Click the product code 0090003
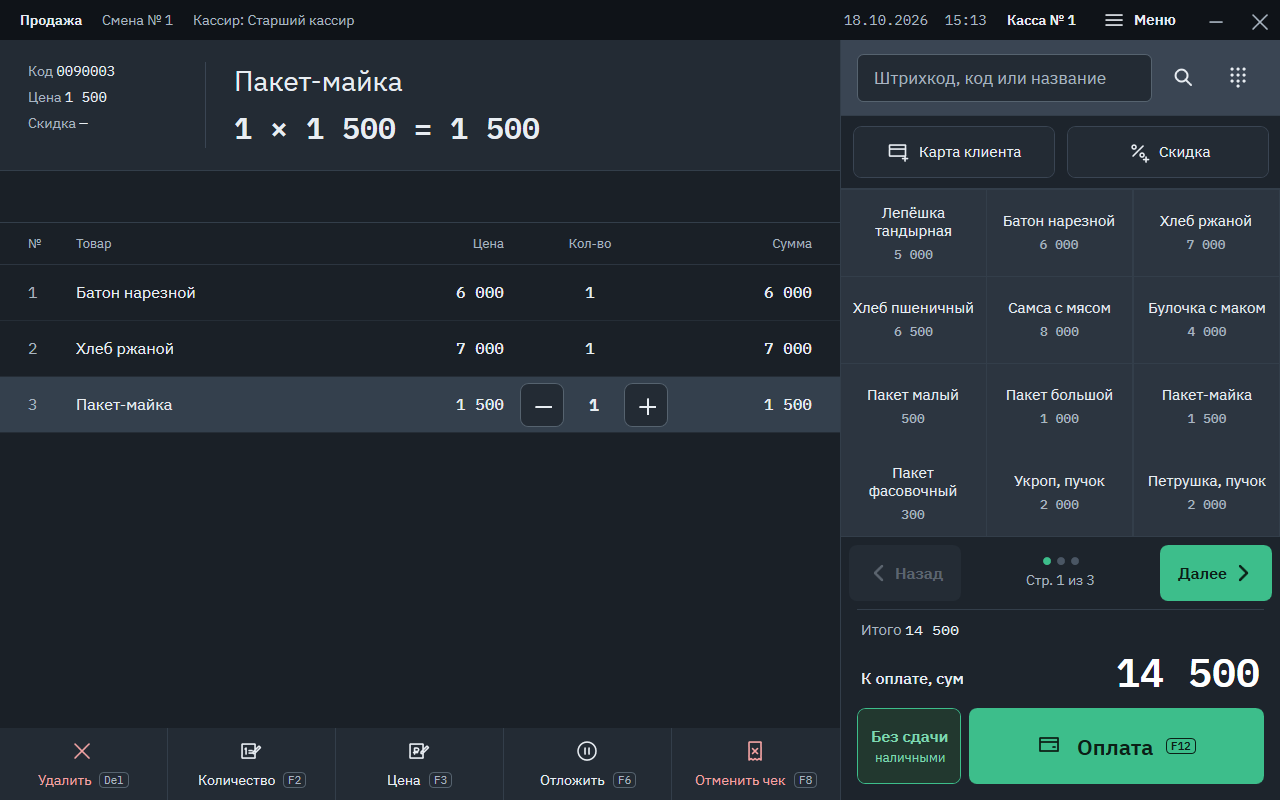 85,71
